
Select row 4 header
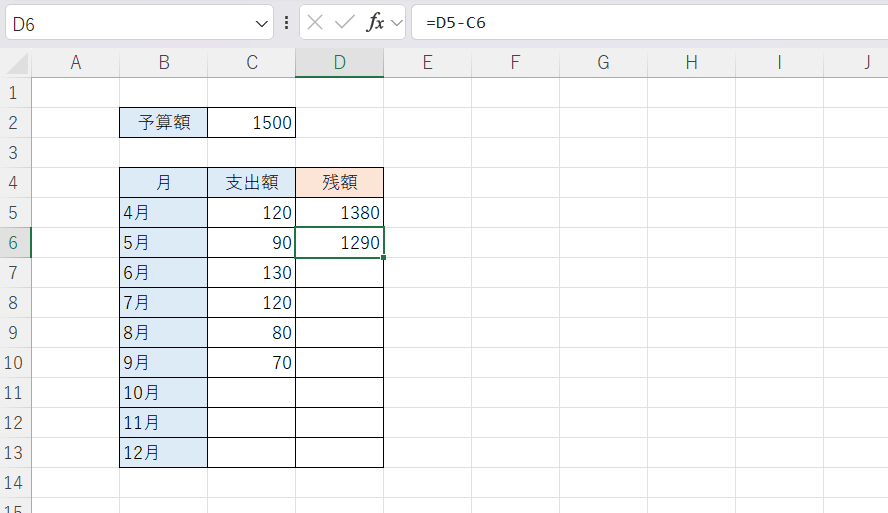pyautogui.click(x=15, y=182)
